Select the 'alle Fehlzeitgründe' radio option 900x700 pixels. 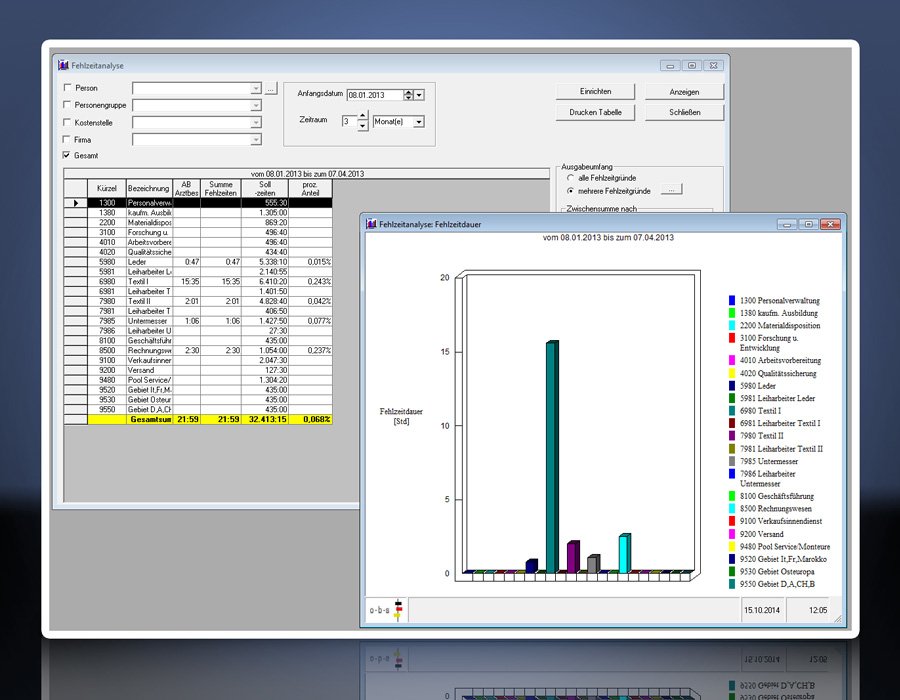click(571, 177)
